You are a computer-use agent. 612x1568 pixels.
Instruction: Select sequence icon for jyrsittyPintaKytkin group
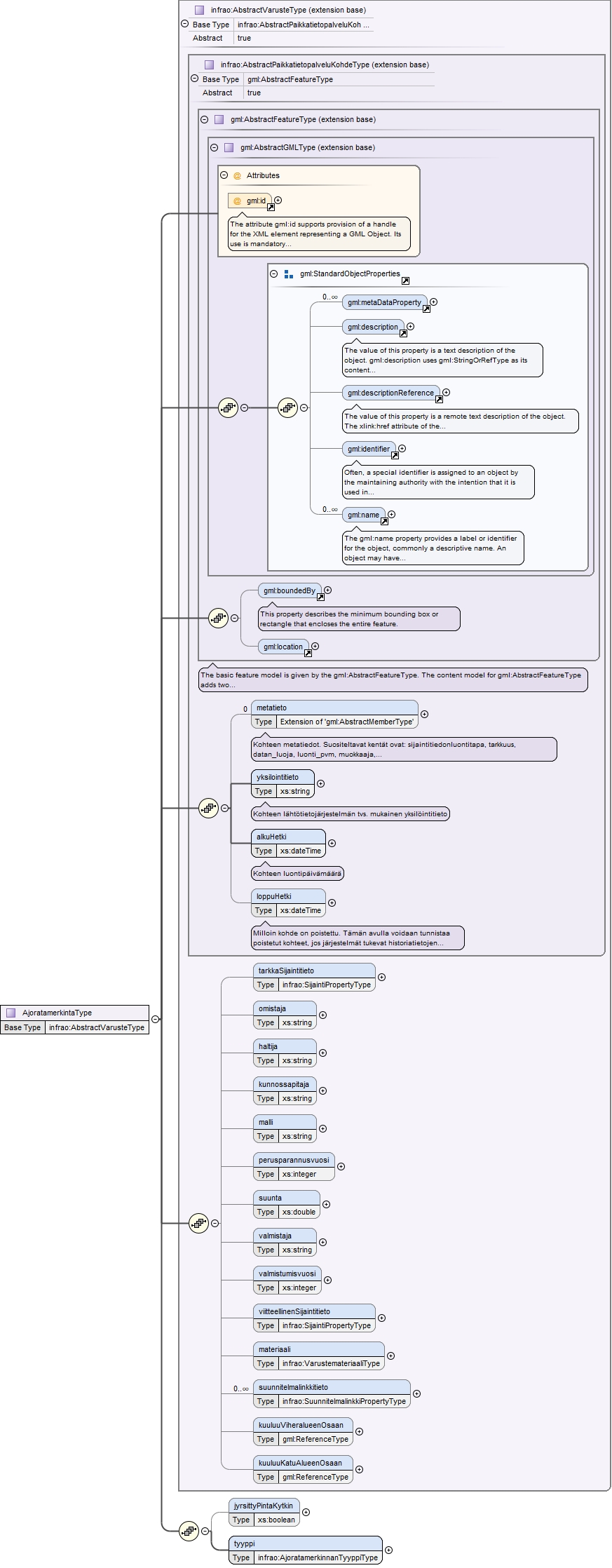[x=189, y=1532]
